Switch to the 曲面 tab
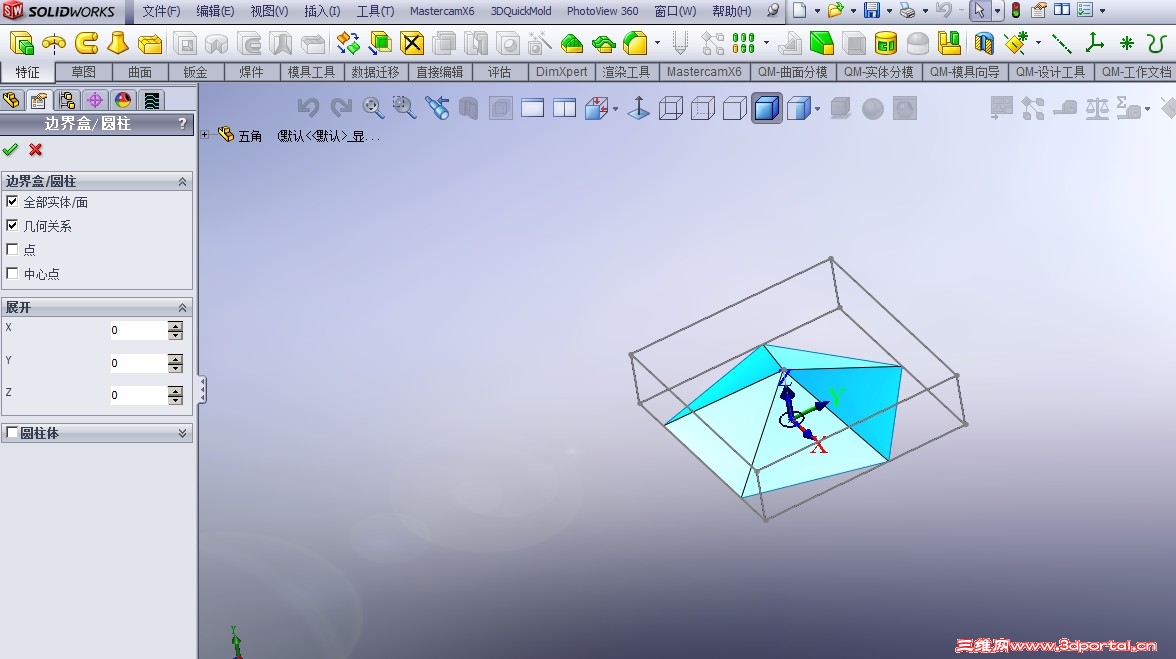 coord(140,72)
